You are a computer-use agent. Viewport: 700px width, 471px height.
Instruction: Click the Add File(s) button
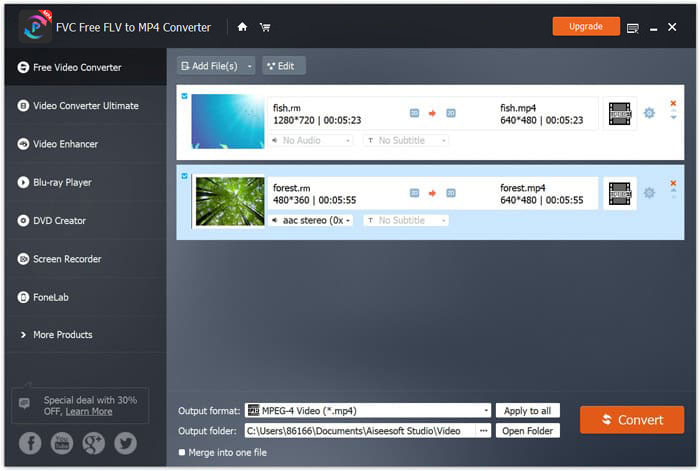pos(210,66)
